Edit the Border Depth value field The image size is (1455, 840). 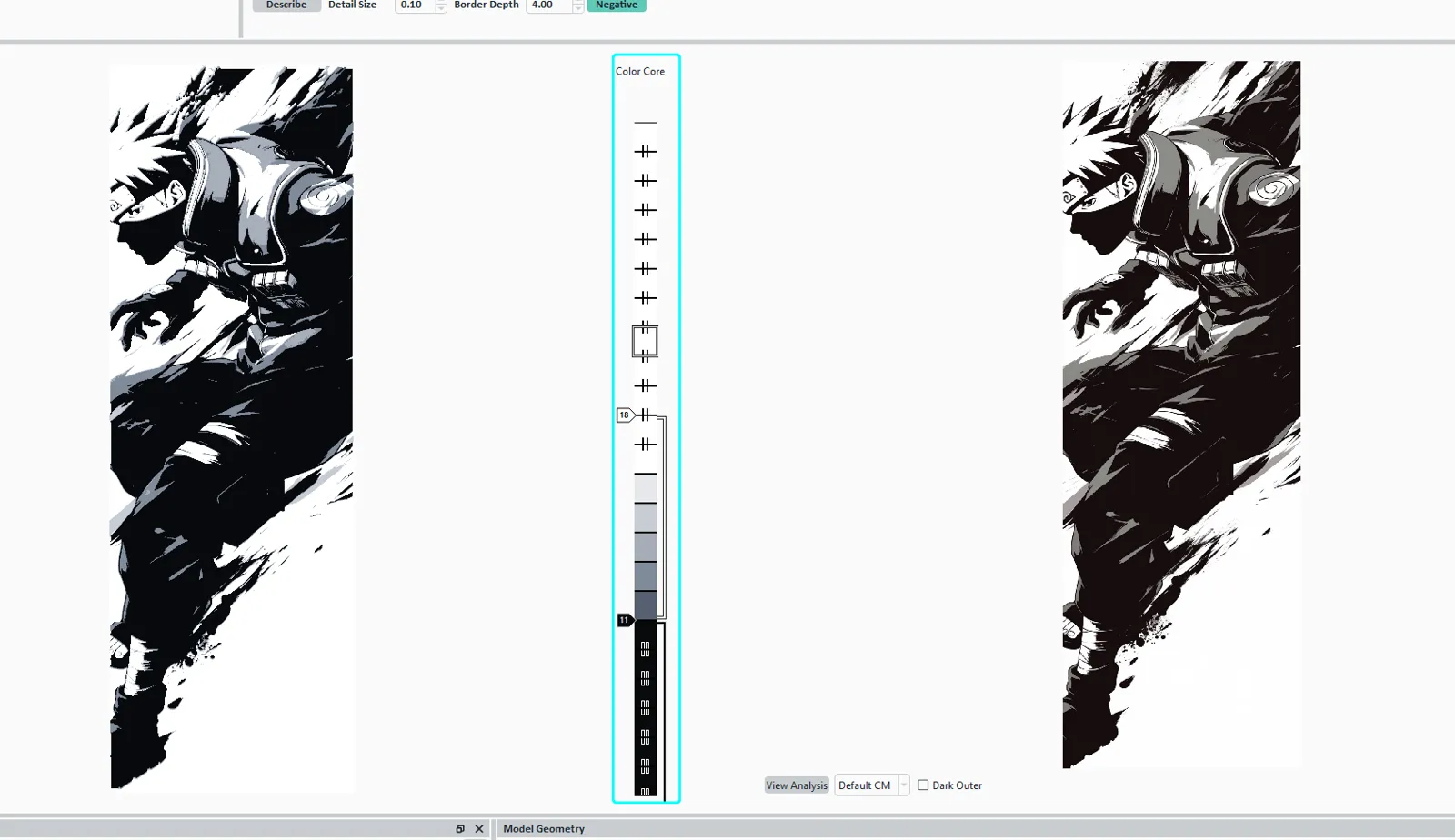[548, 5]
